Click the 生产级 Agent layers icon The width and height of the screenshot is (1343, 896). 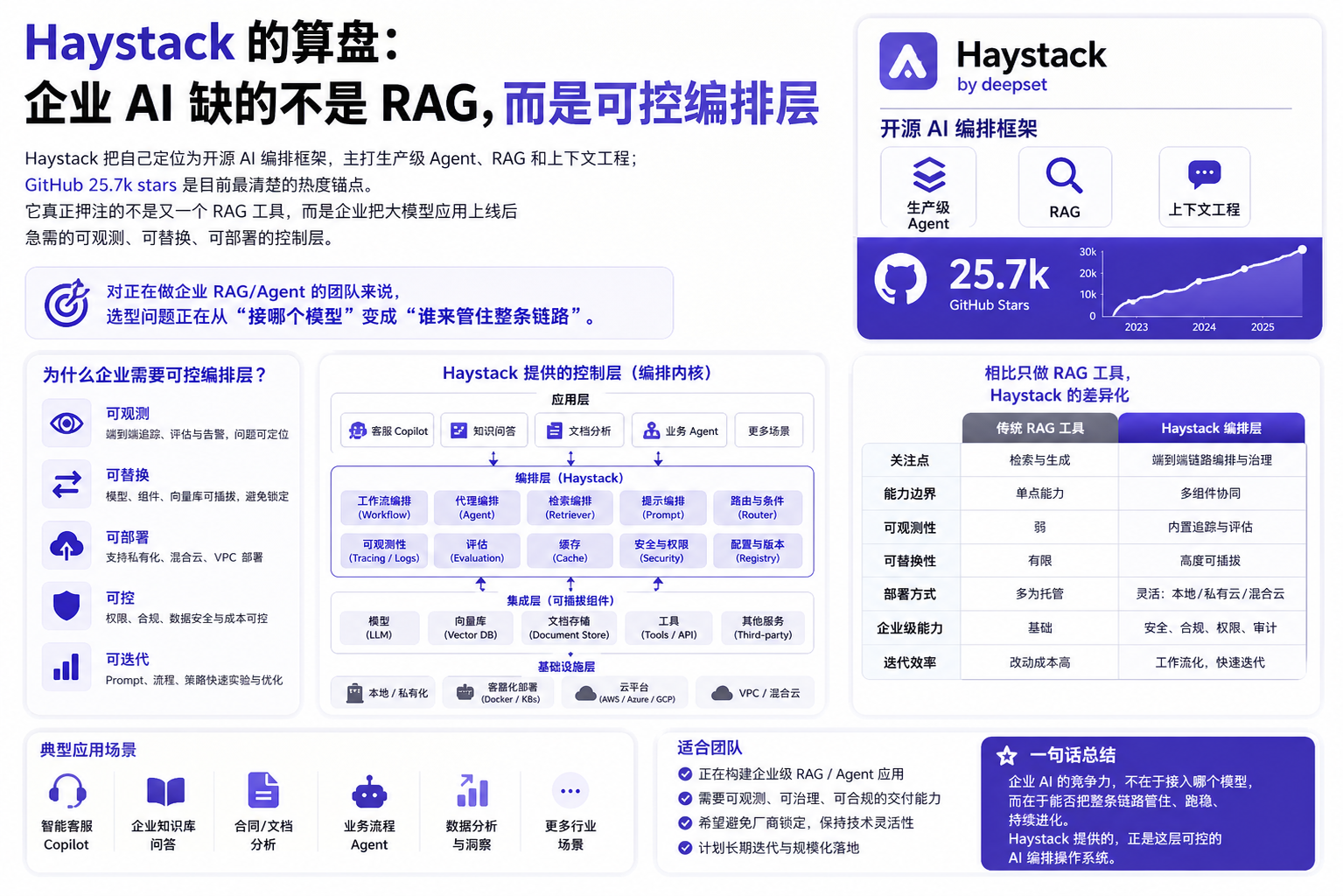(928, 174)
